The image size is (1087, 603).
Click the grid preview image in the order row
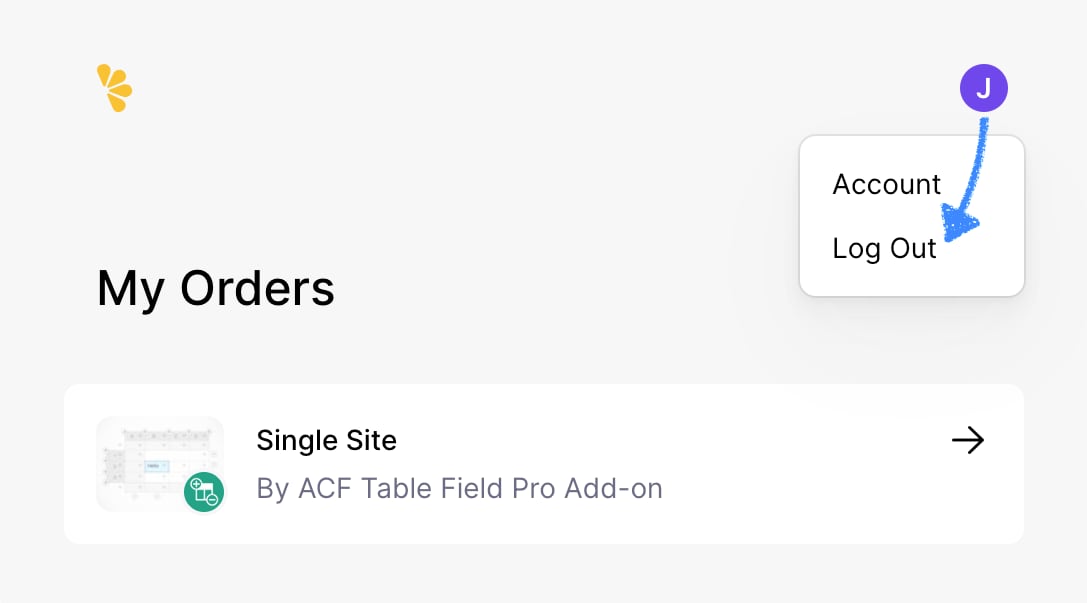tap(160, 464)
